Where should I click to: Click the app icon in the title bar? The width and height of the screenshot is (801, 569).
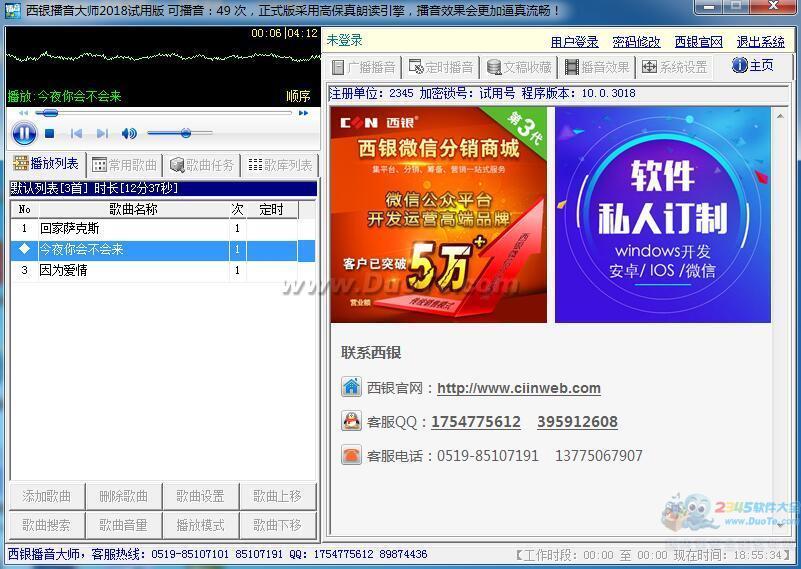point(12,10)
